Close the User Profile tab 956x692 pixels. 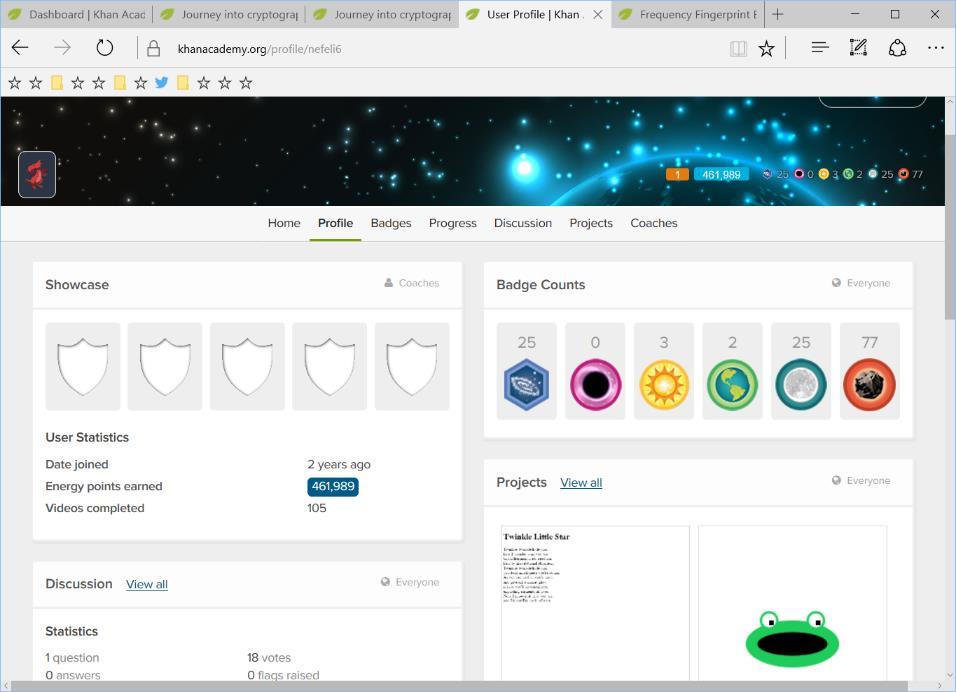(598, 14)
